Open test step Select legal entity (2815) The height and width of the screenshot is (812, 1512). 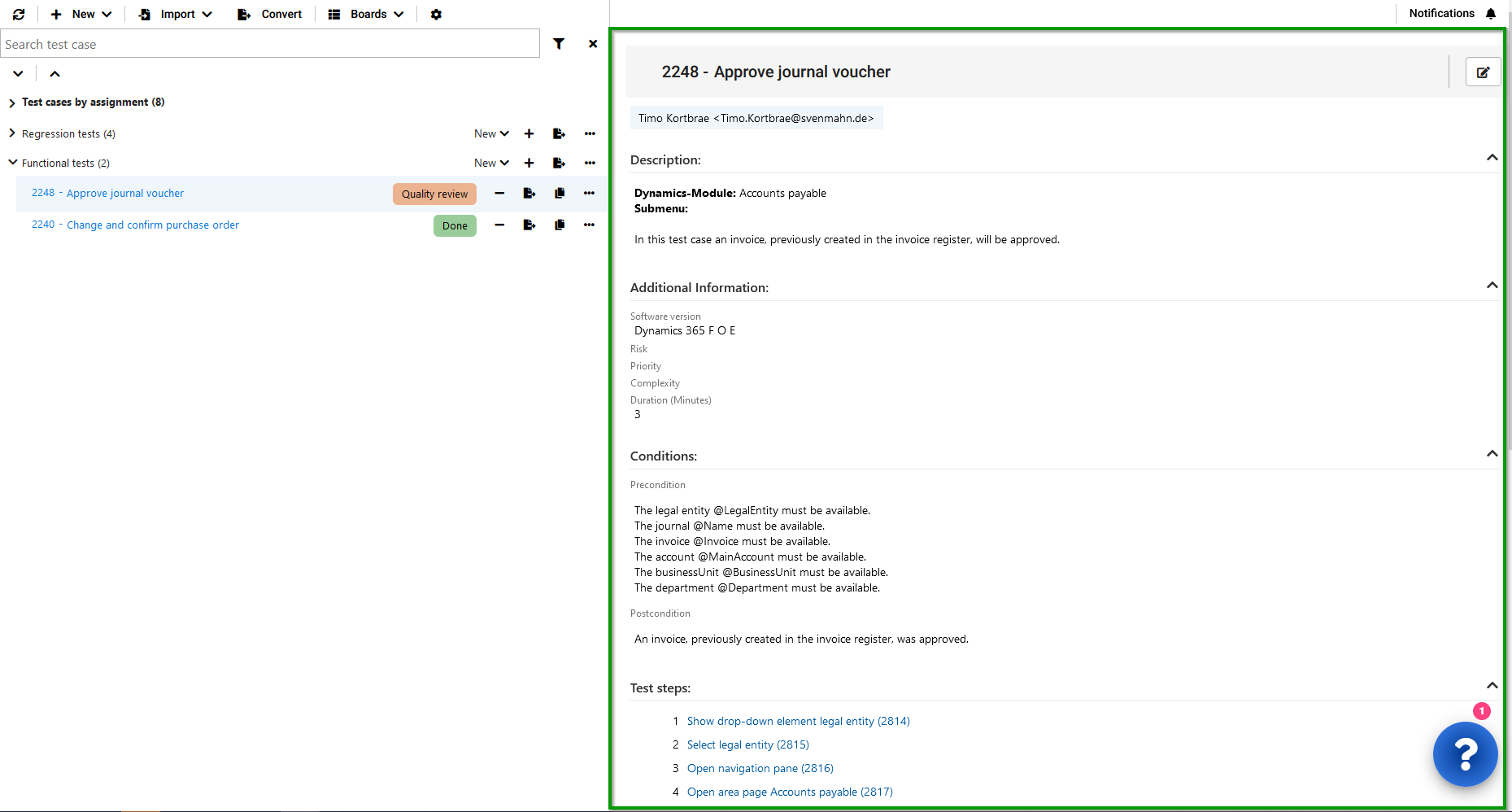pyautogui.click(x=747, y=745)
